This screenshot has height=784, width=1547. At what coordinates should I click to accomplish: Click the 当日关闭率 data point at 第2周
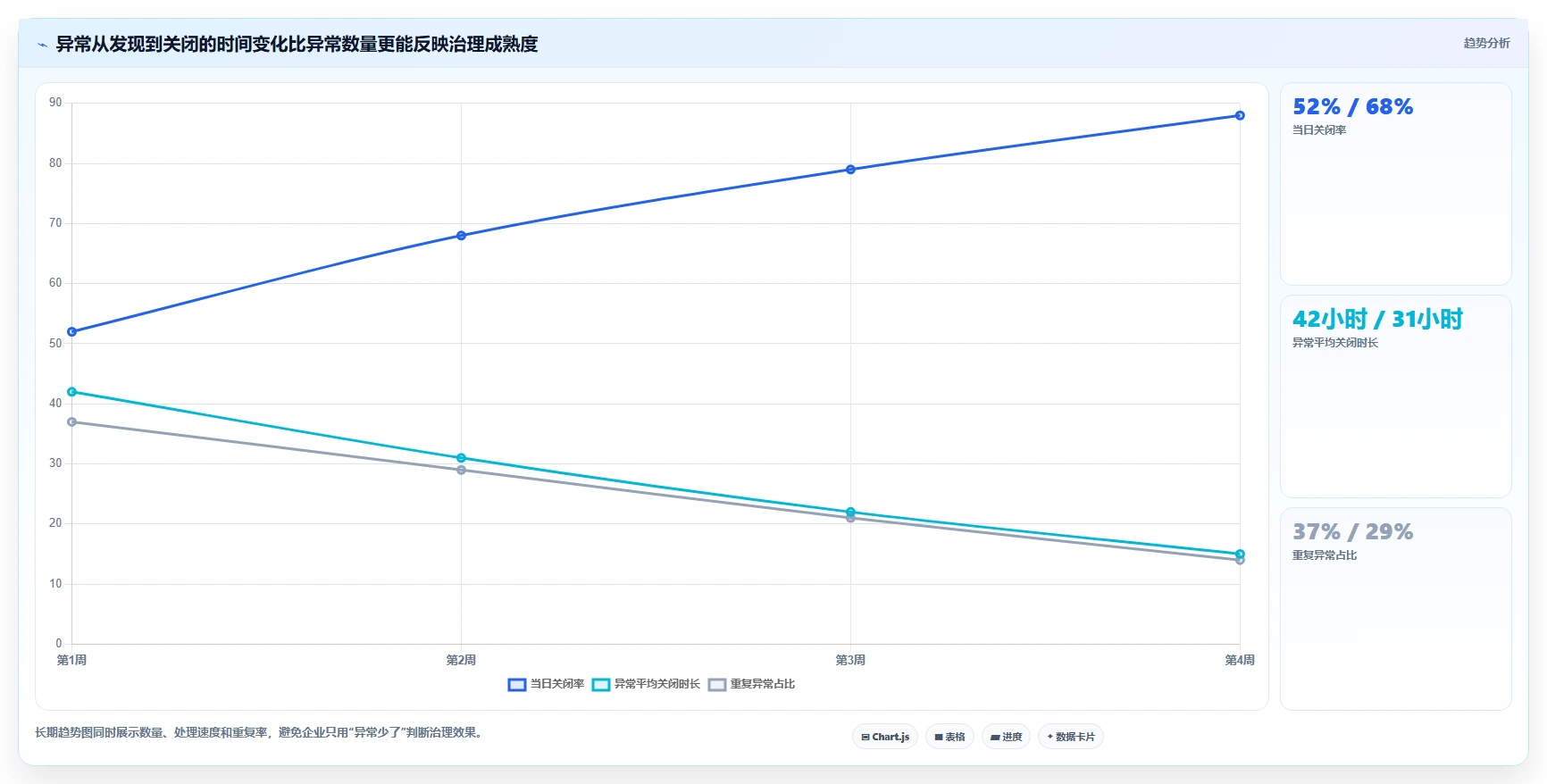461,236
